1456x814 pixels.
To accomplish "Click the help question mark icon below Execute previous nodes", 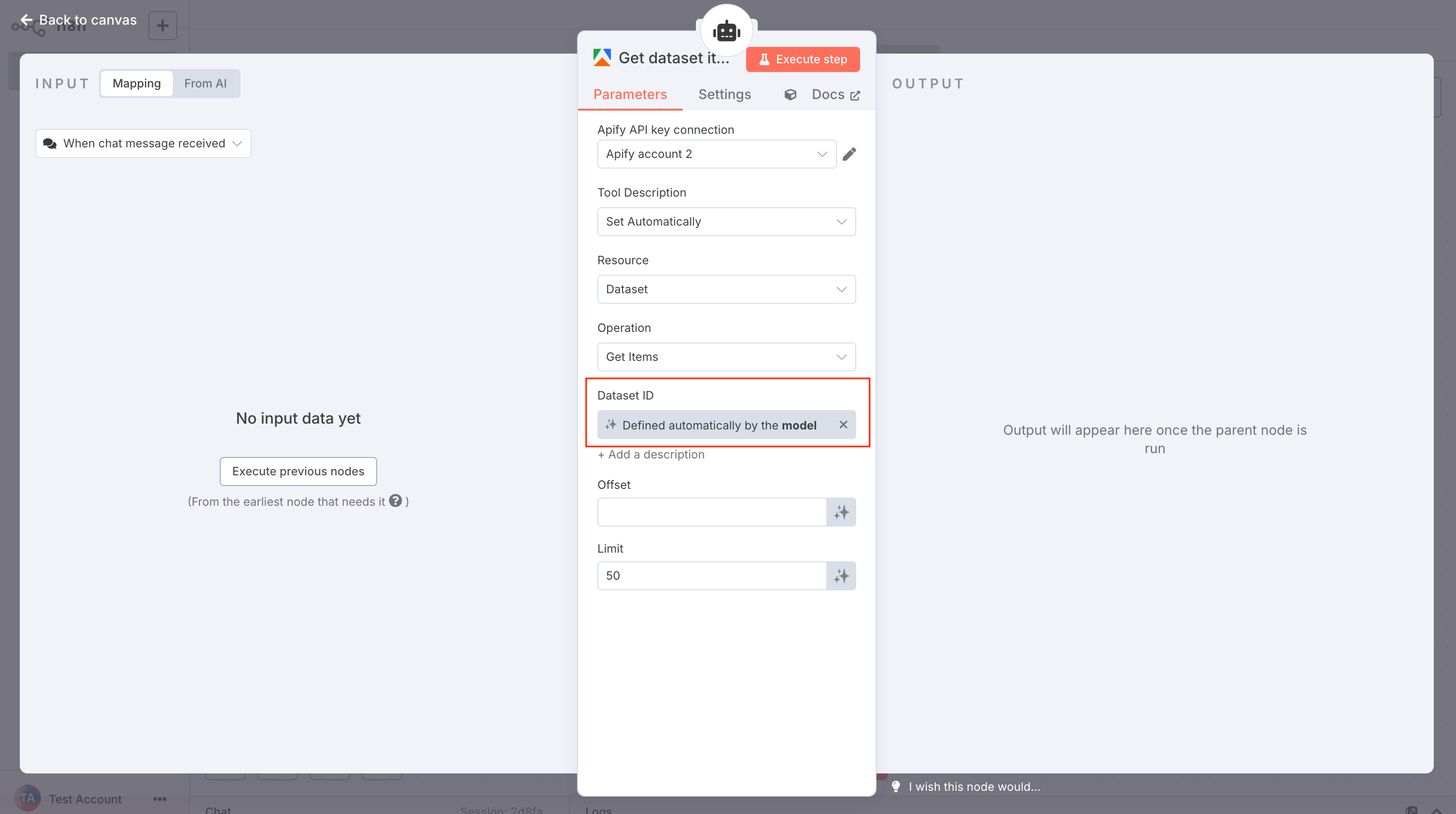I will point(396,501).
